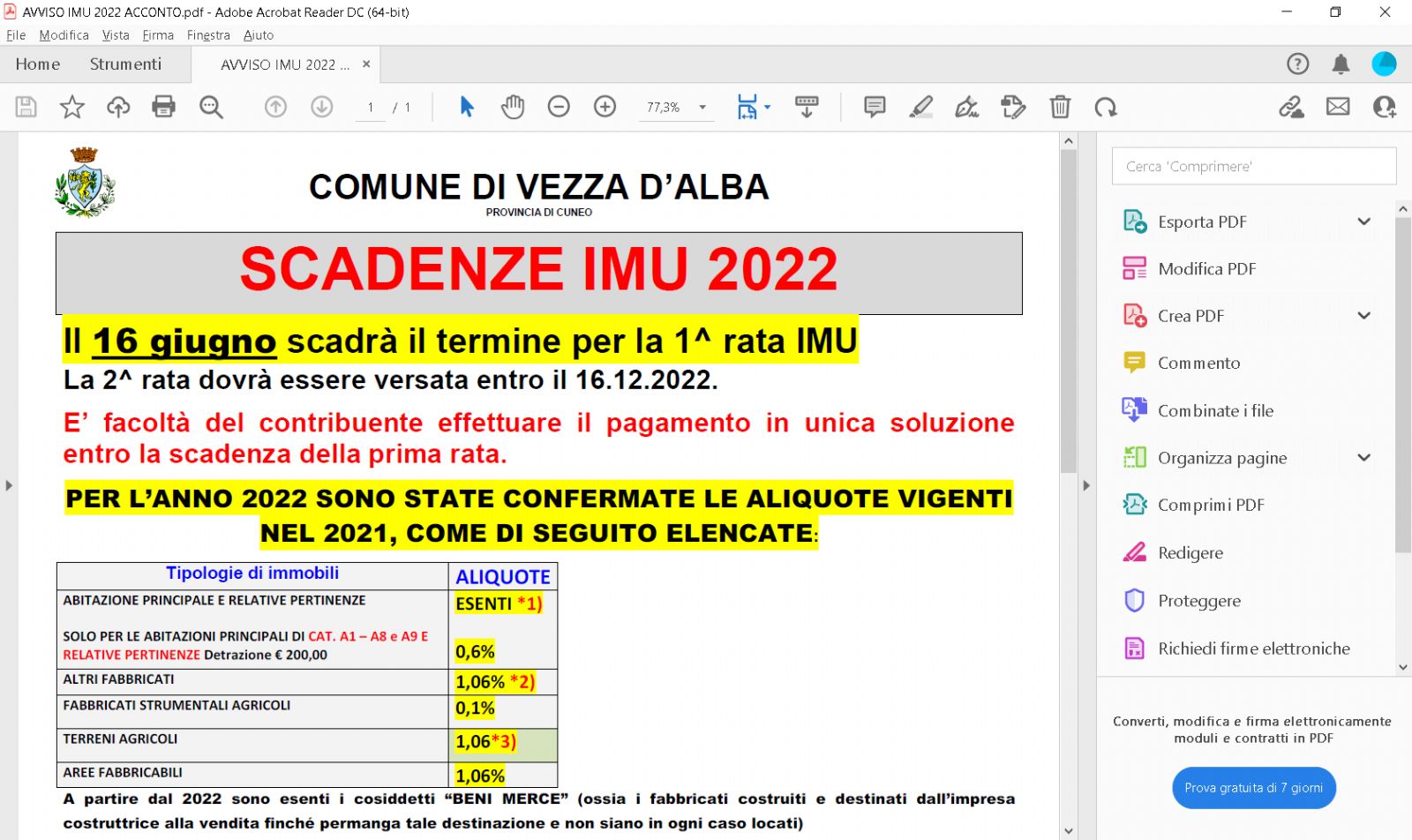Open the Vista menu
This screenshot has width=1412, height=840.
pyautogui.click(x=116, y=35)
